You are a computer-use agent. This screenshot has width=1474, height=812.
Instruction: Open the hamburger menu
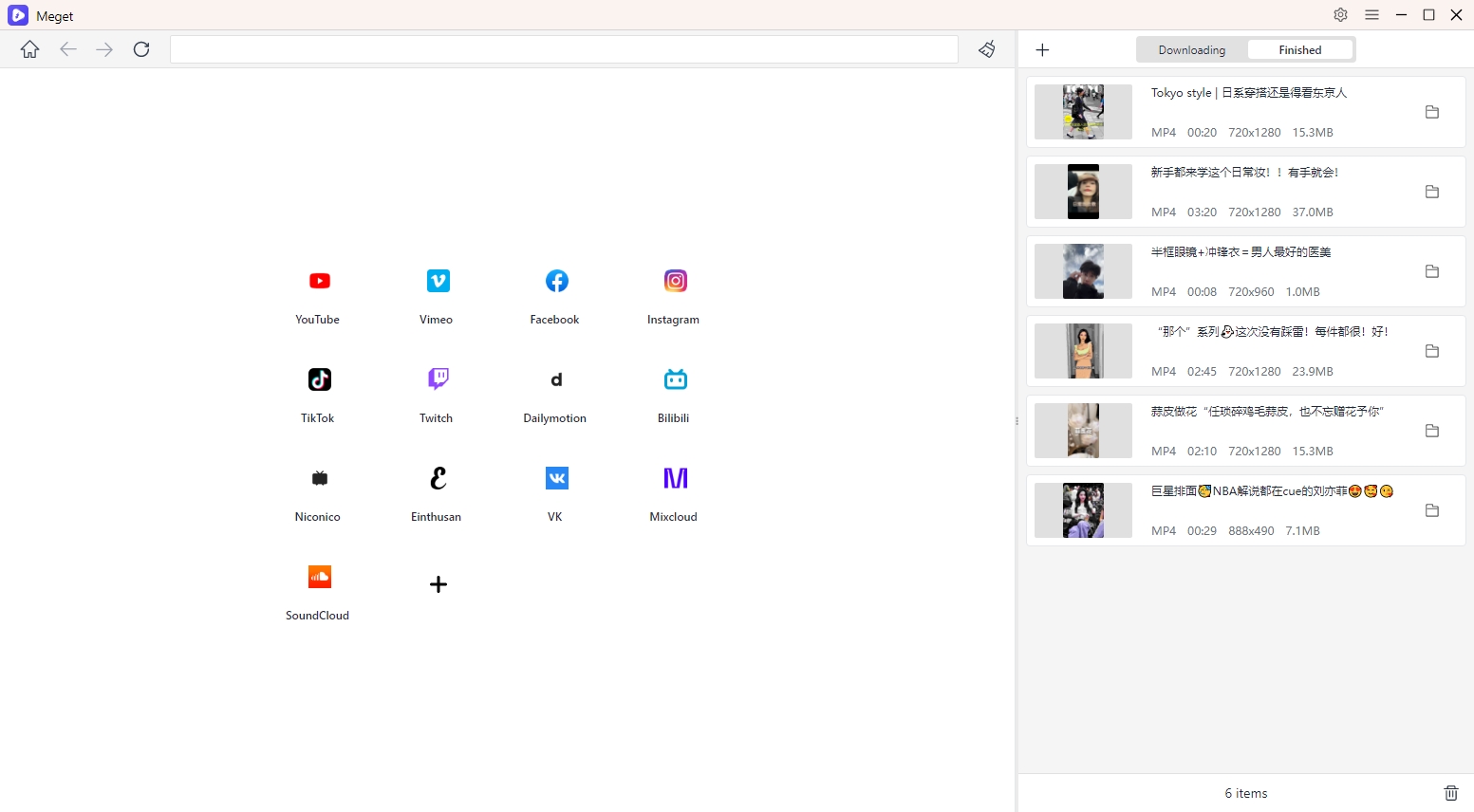pyautogui.click(x=1371, y=15)
